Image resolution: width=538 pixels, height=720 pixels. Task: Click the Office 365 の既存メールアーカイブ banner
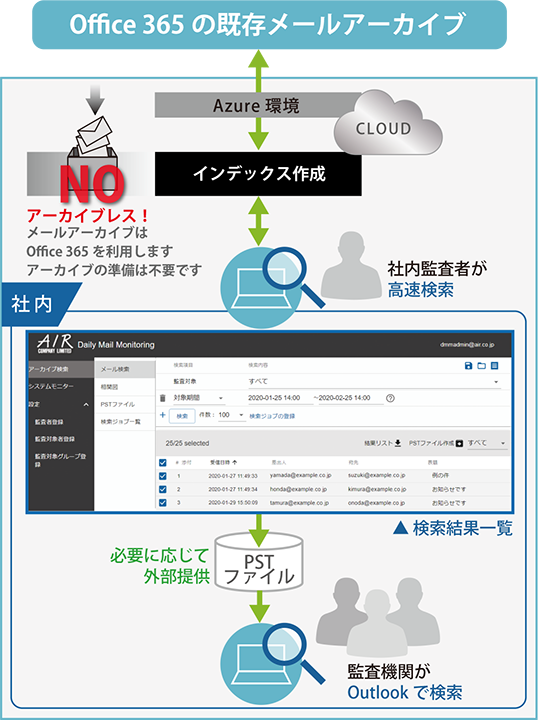pos(269,25)
